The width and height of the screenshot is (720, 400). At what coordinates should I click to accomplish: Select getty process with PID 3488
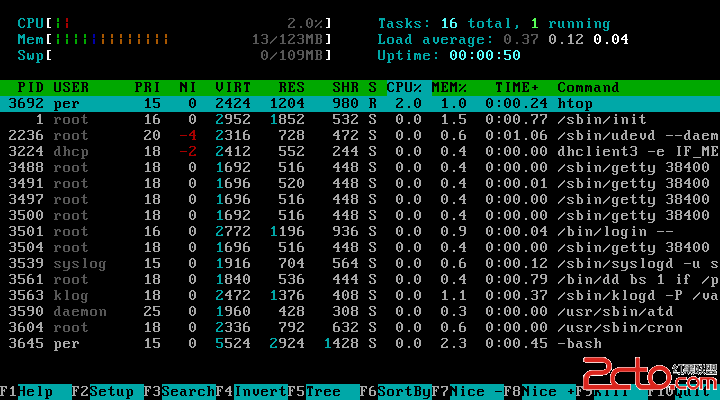tap(360, 168)
